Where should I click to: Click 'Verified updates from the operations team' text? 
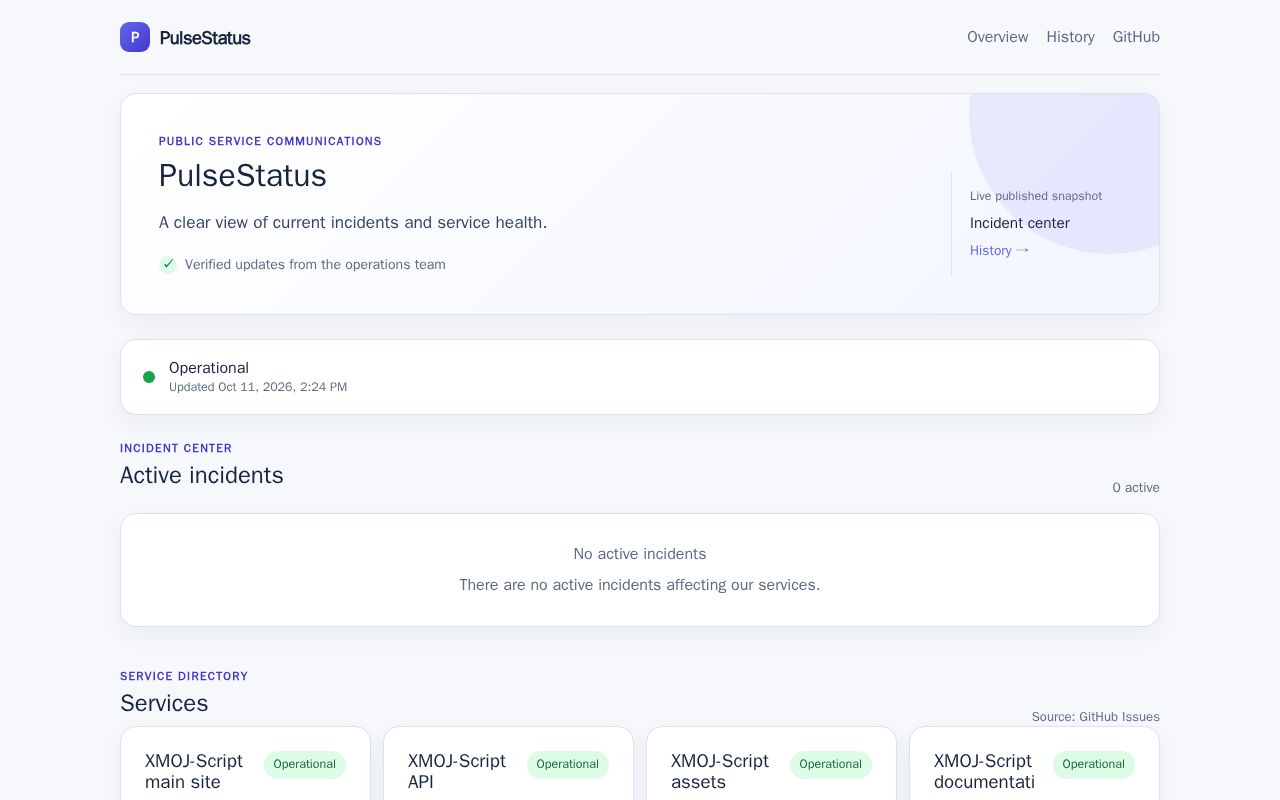[315, 264]
